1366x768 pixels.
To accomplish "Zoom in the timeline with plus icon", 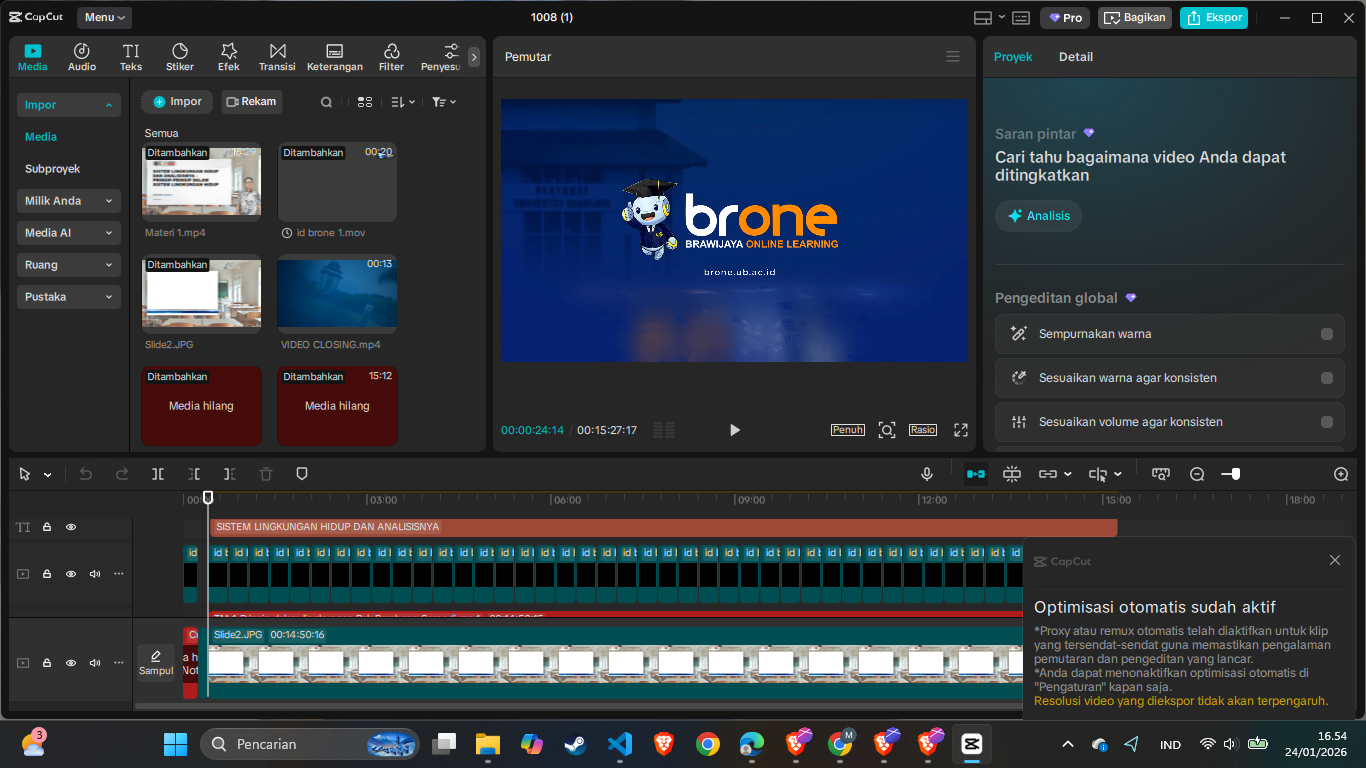I will 1342,474.
